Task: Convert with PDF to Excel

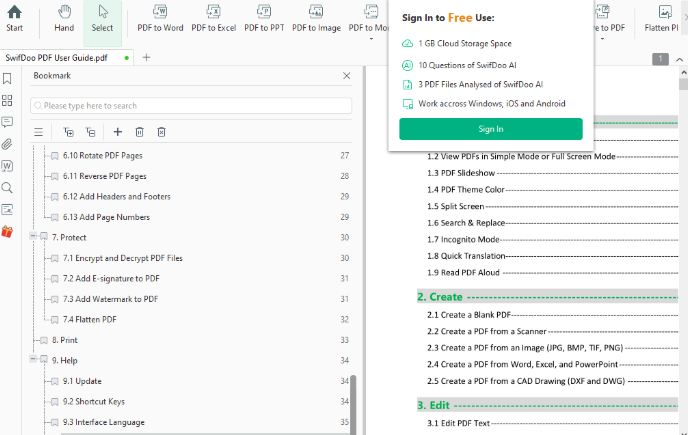Action: [214, 19]
